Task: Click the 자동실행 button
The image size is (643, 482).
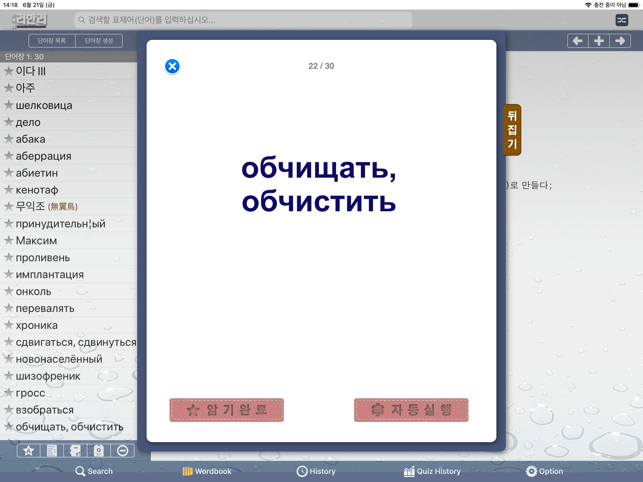Action: 411,410
